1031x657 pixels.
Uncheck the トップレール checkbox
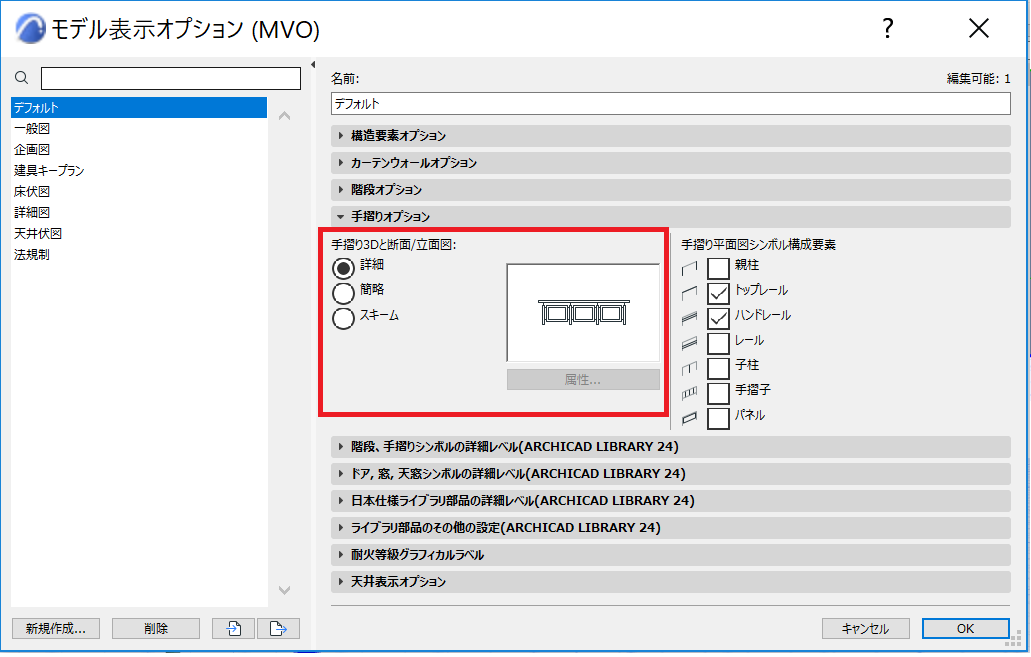pos(718,293)
